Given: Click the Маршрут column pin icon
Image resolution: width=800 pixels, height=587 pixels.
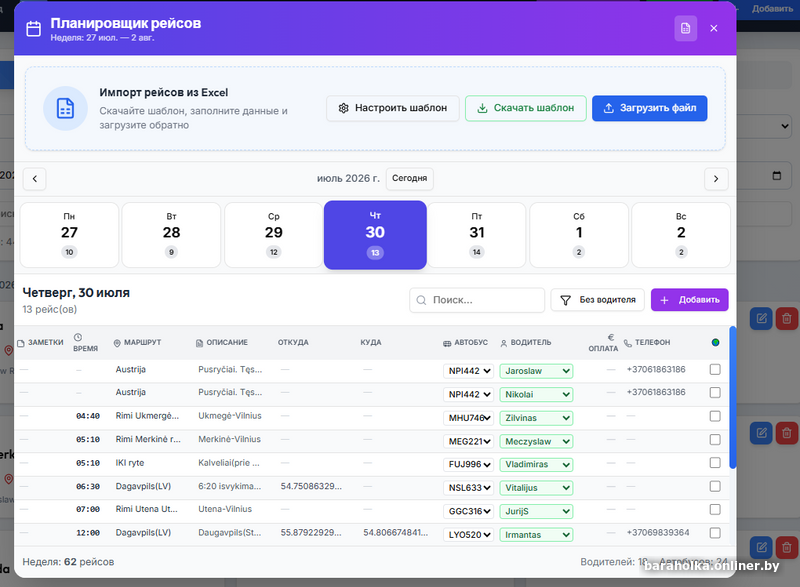Looking at the screenshot, I should click(117, 343).
